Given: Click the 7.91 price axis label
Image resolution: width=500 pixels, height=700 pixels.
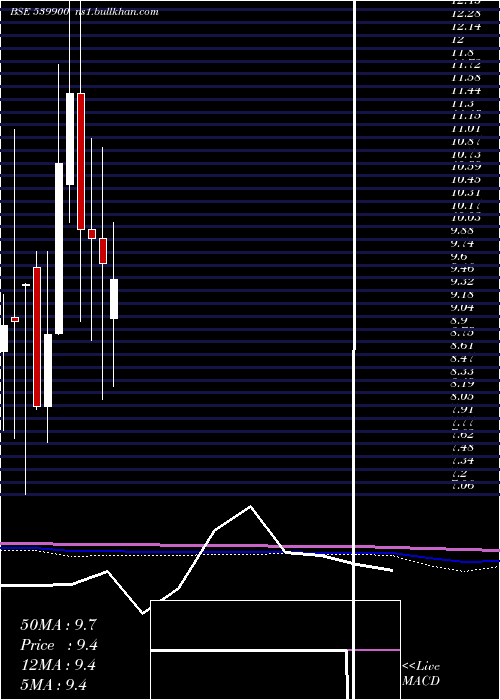Looking at the screenshot, I should coord(462,409).
